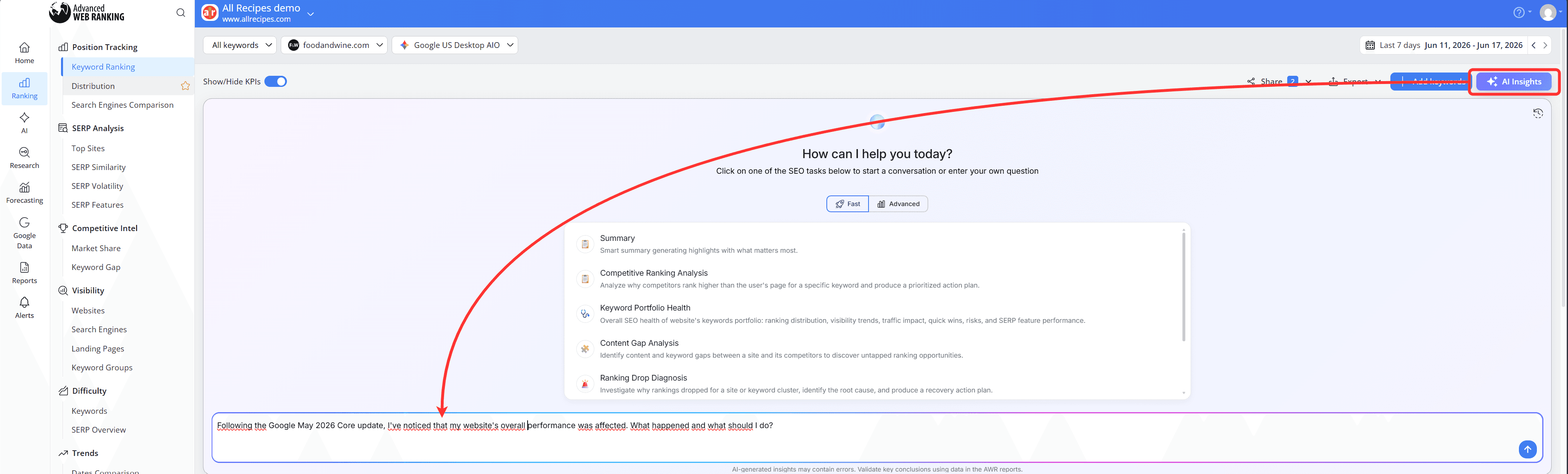The image size is (1568, 474).
Task: Open Market Share menu item
Action: (x=96, y=248)
